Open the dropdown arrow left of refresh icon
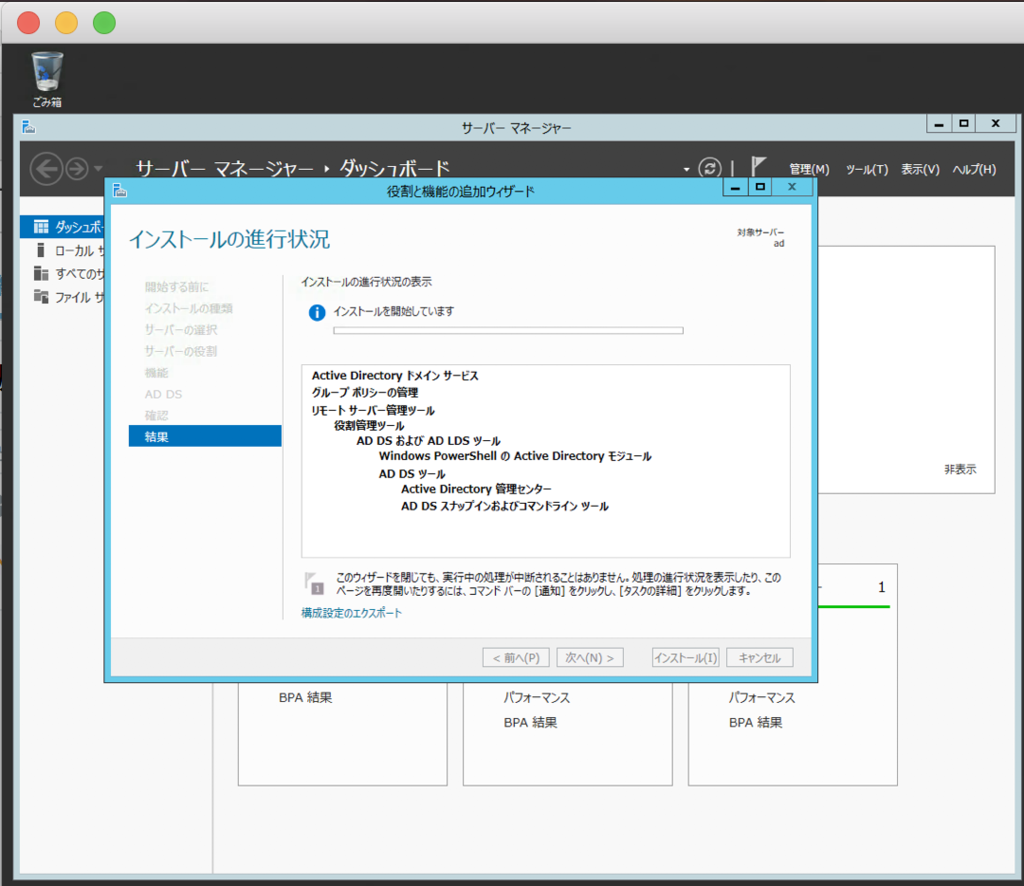This screenshot has height=886, width=1024. click(x=686, y=170)
